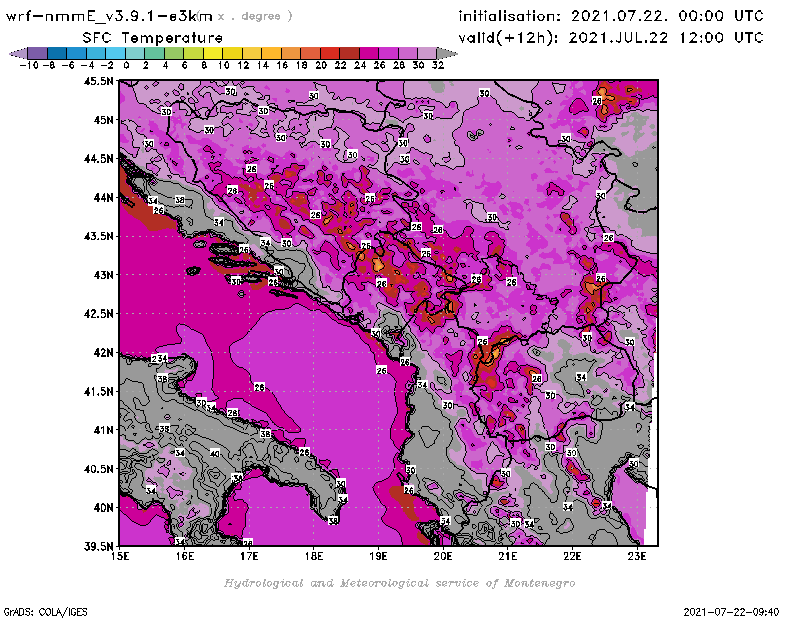
Task: Pick the yellow legend swatch between 8 and 10
Action: [213, 53]
